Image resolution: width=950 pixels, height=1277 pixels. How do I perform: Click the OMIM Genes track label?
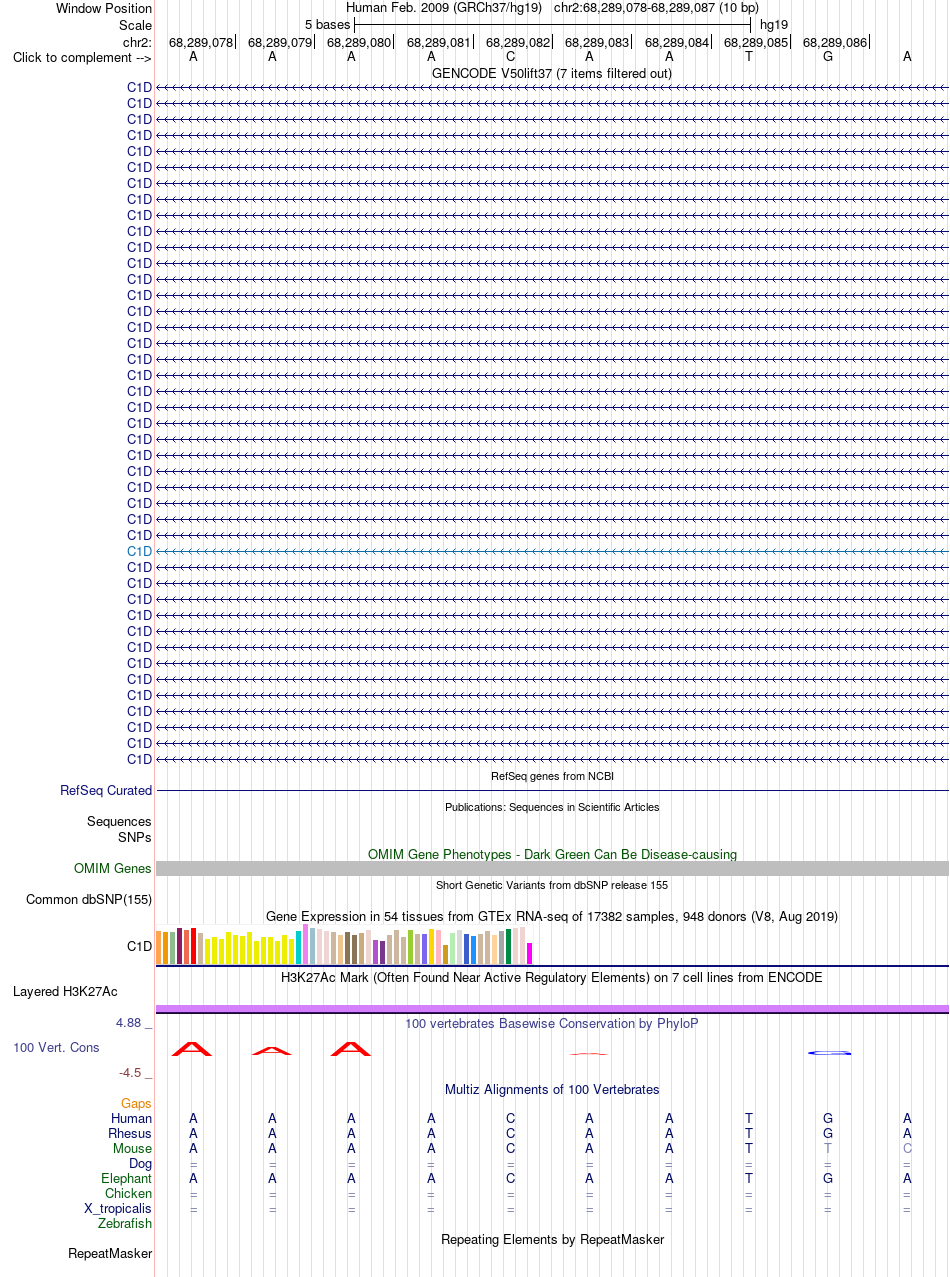point(113,868)
